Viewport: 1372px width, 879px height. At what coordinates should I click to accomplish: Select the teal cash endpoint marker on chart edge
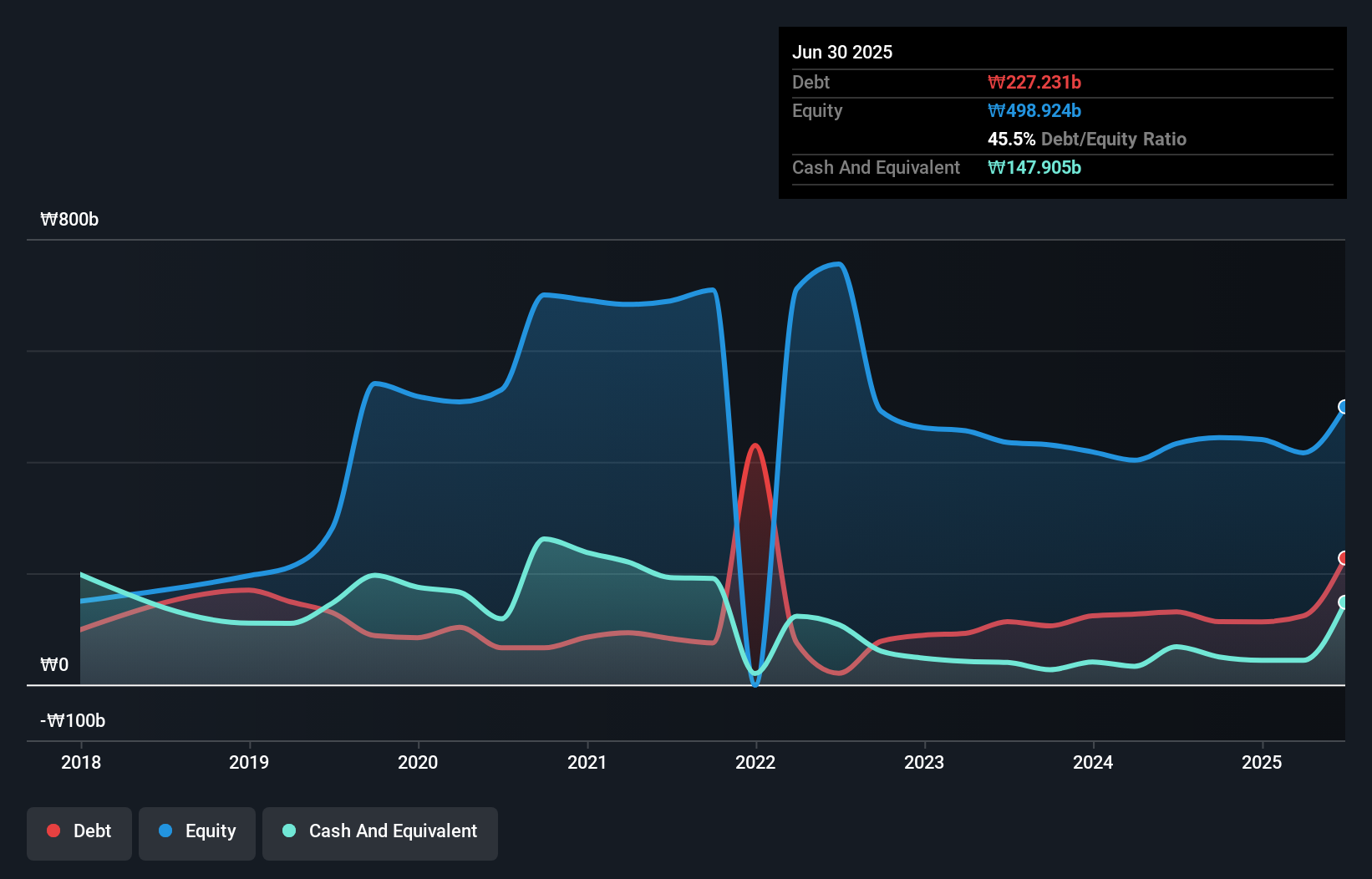click(1343, 601)
